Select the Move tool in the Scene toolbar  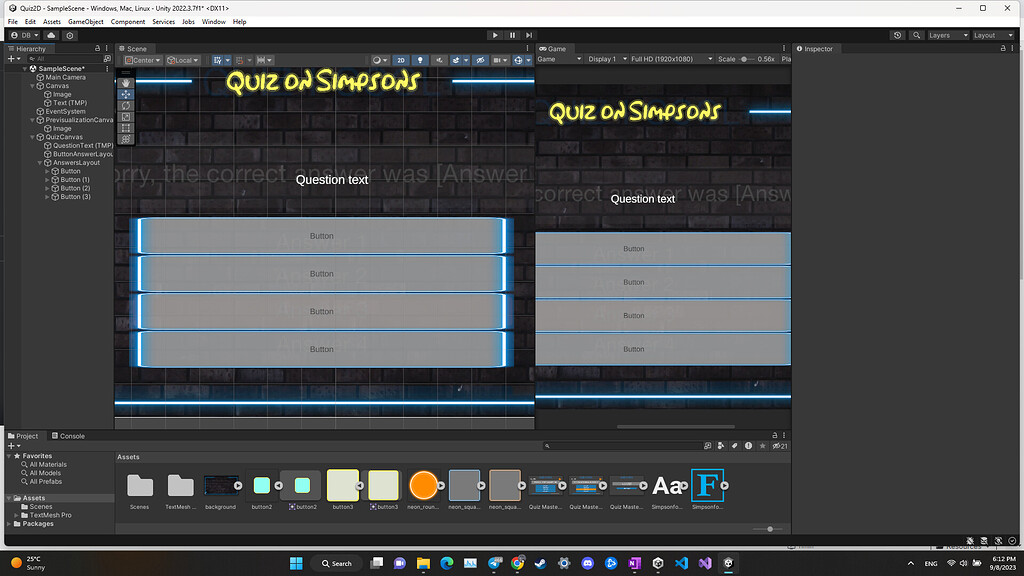[x=125, y=95]
